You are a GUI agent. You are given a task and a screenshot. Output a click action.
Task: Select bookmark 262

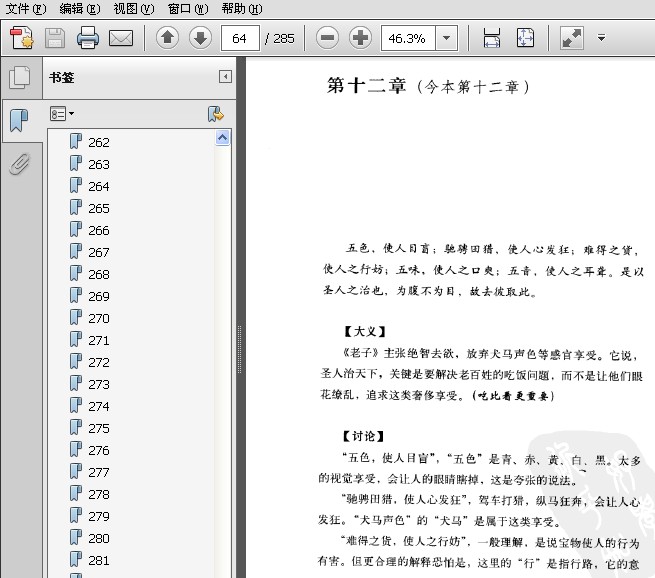(x=99, y=142)
